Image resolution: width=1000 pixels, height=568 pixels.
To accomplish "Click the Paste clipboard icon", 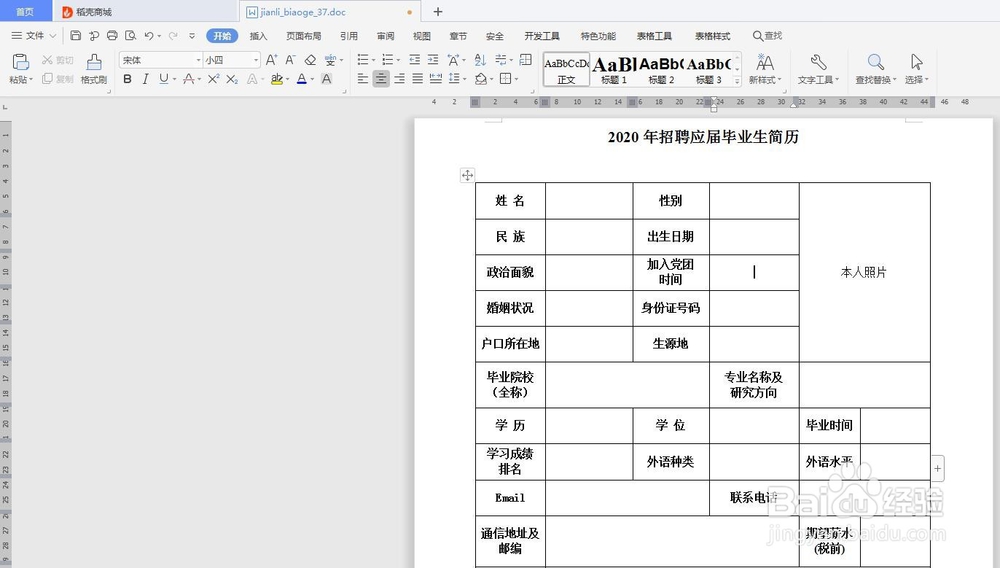I will (x=20, y=62).
